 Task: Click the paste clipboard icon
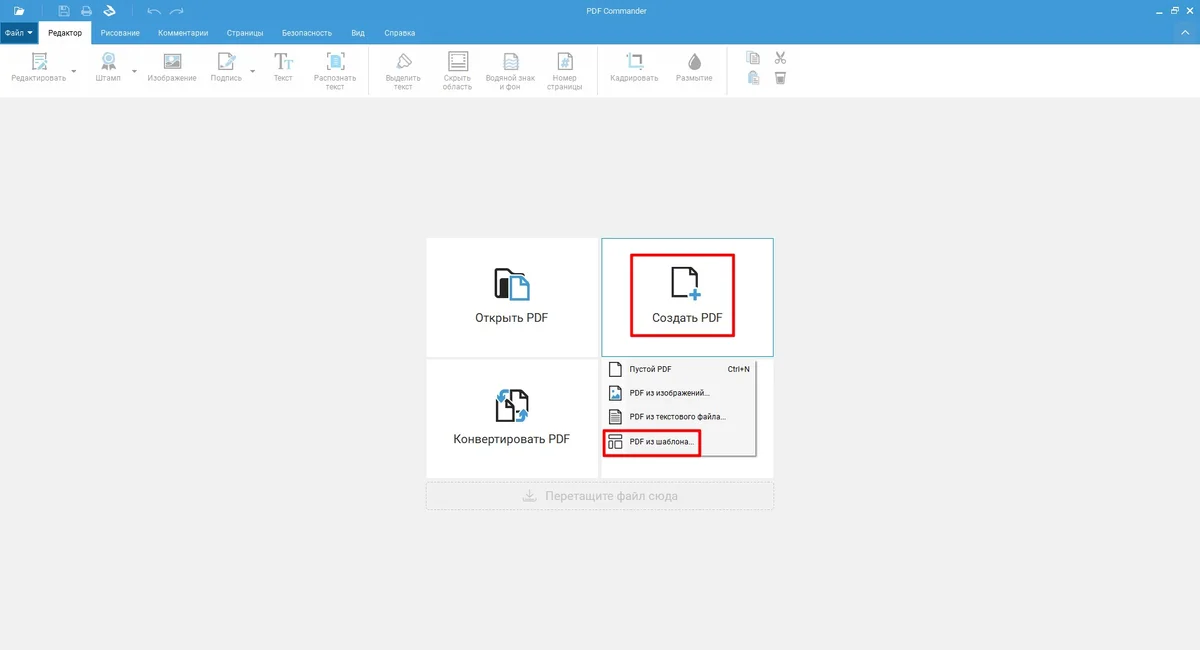tap(753, 78)
